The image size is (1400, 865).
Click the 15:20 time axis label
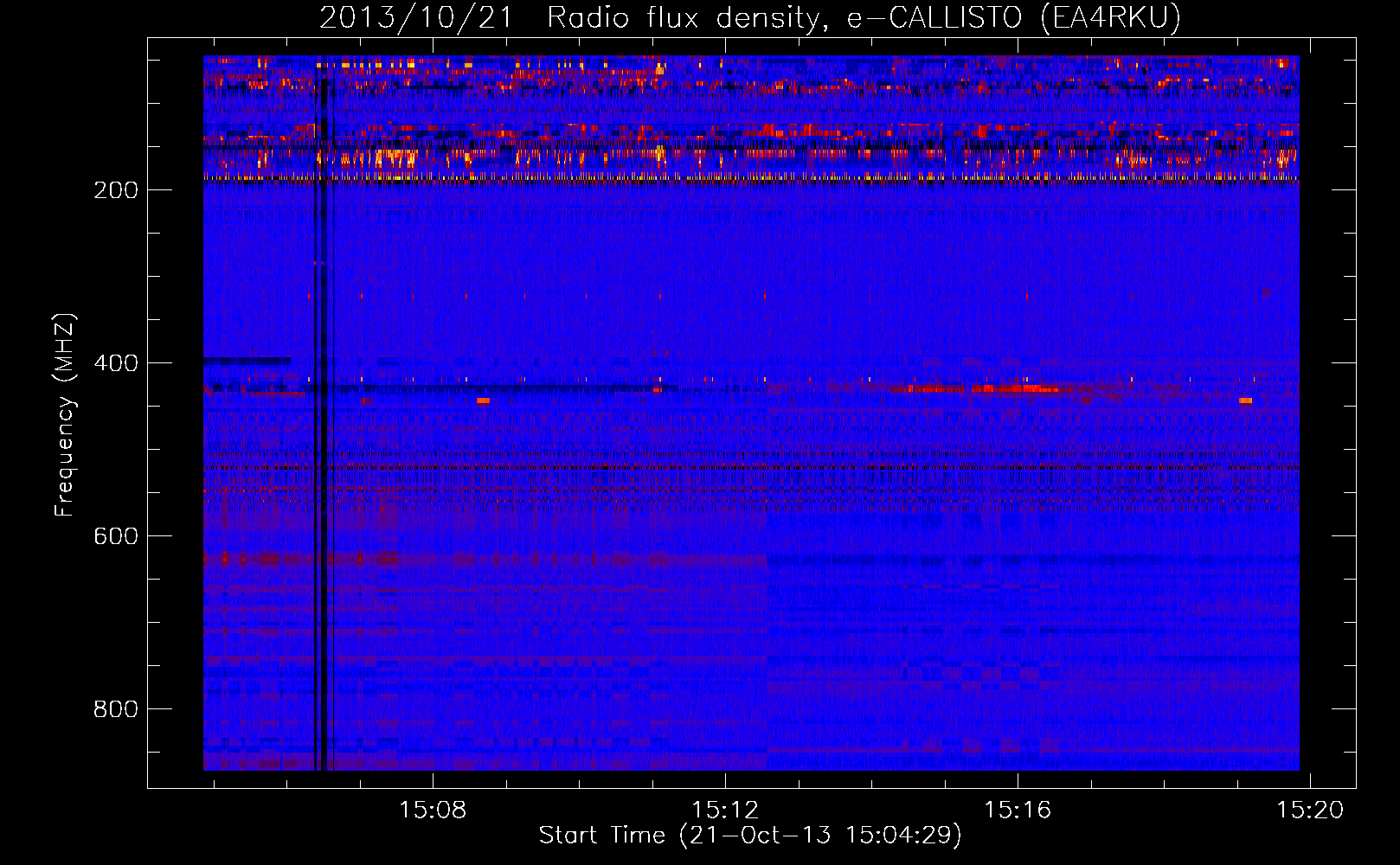pyautogui.click(x=1310, y=810)
